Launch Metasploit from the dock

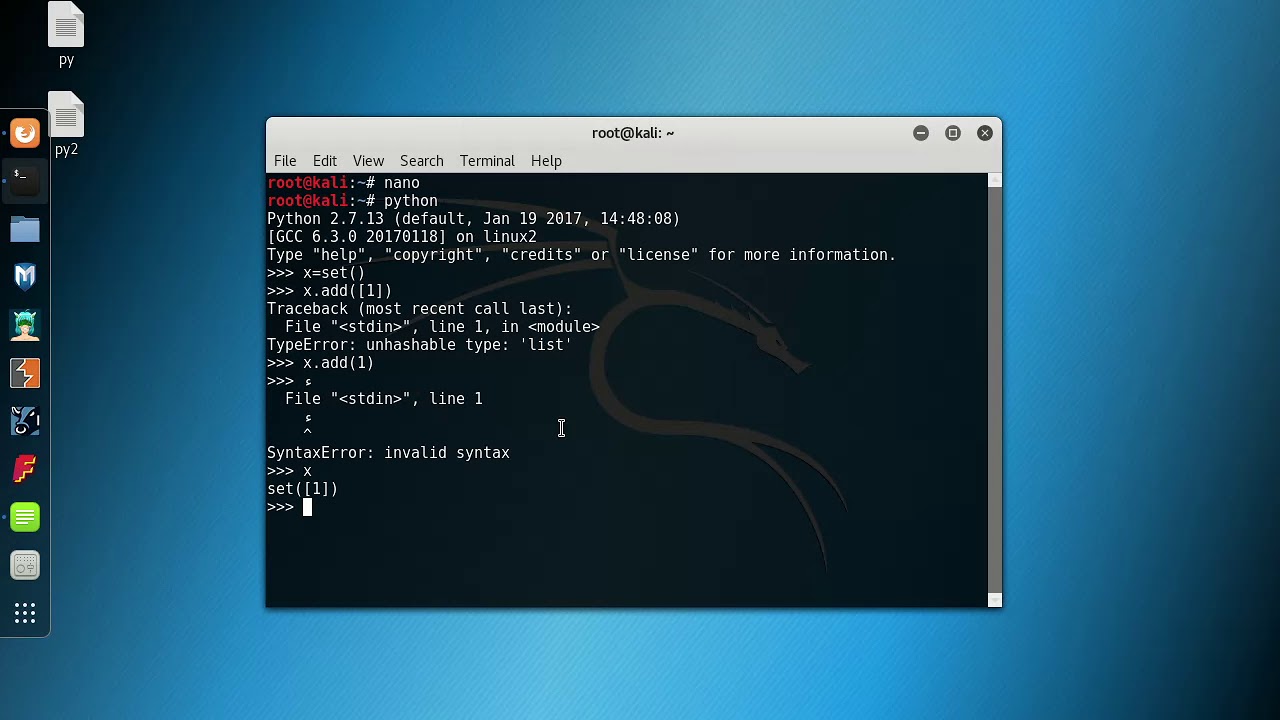25,277
